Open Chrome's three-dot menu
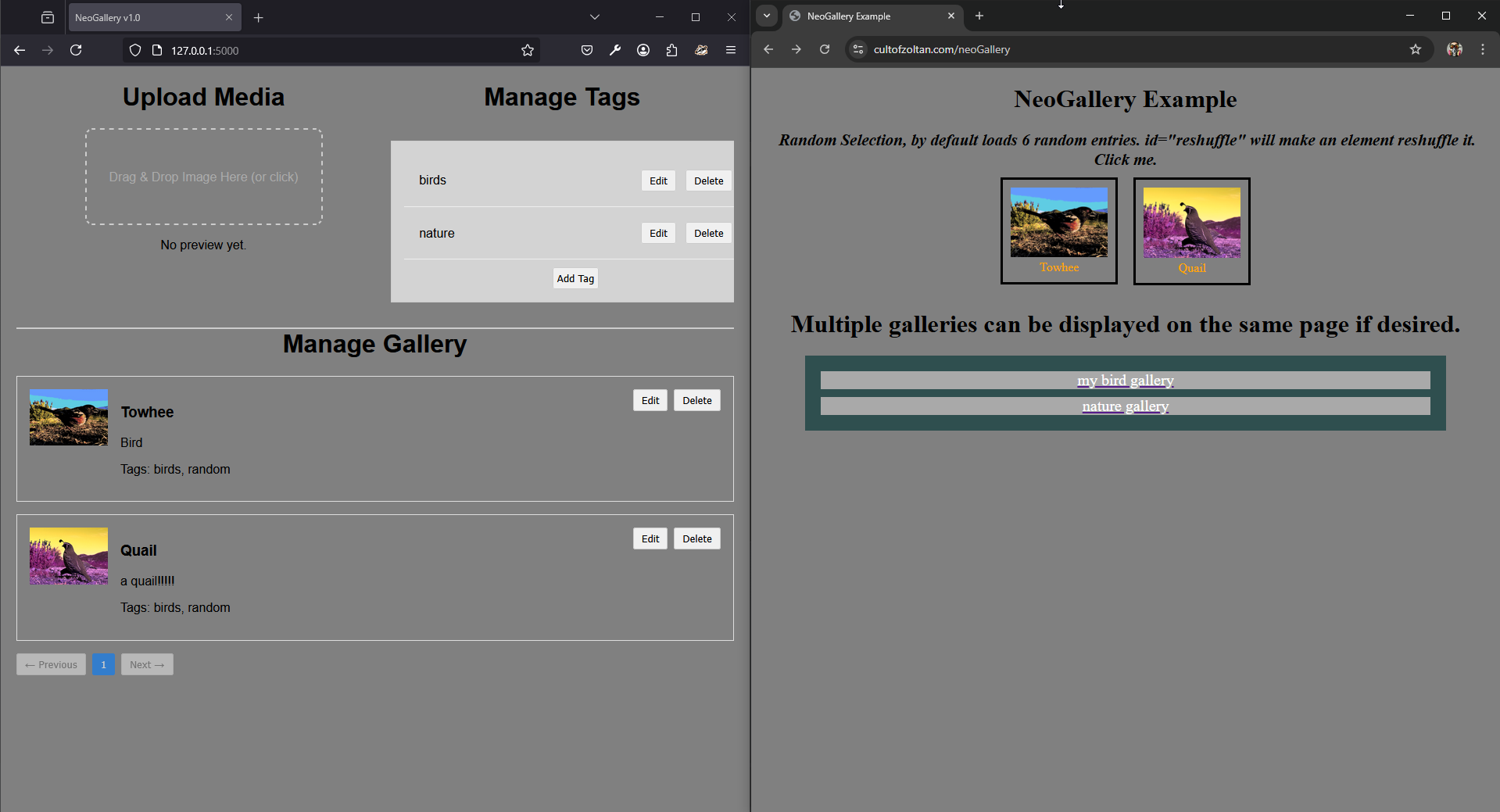The height and width of the screenshot is (812, 1500). point(1482,48)
